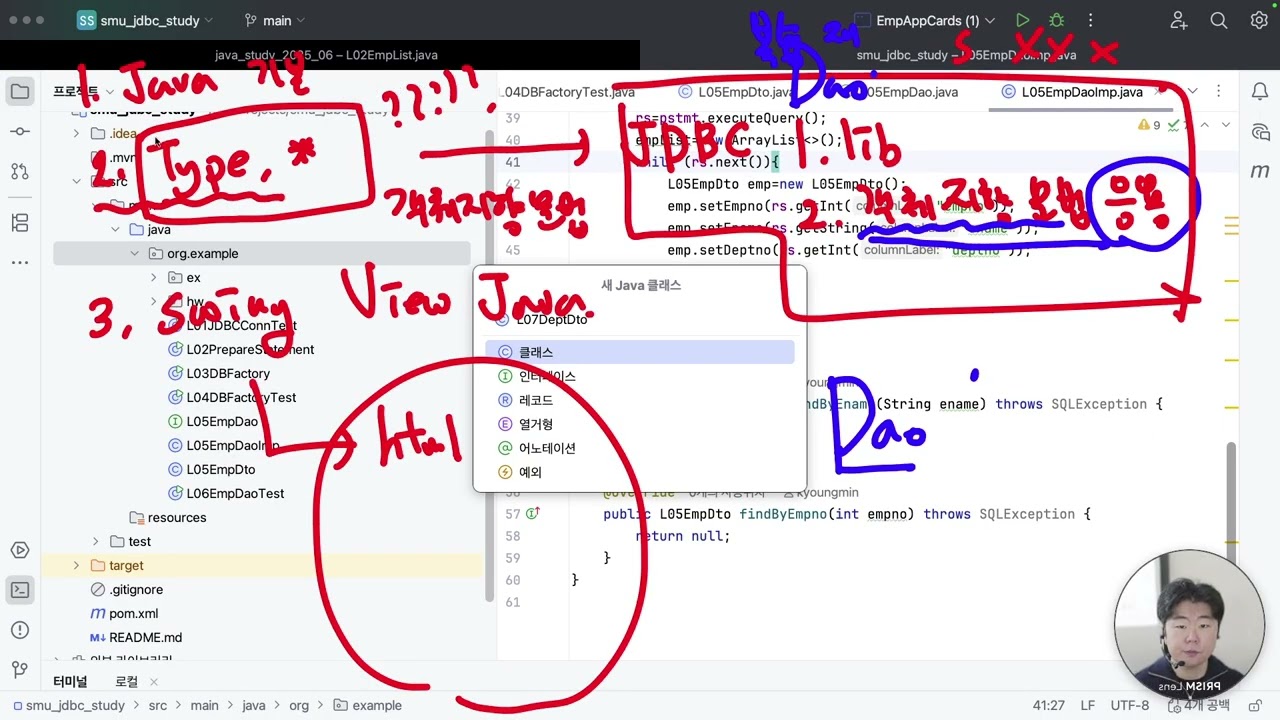Click the gutter implements marker on line 57
The image size is (1280, 720).
coord(533,514)
